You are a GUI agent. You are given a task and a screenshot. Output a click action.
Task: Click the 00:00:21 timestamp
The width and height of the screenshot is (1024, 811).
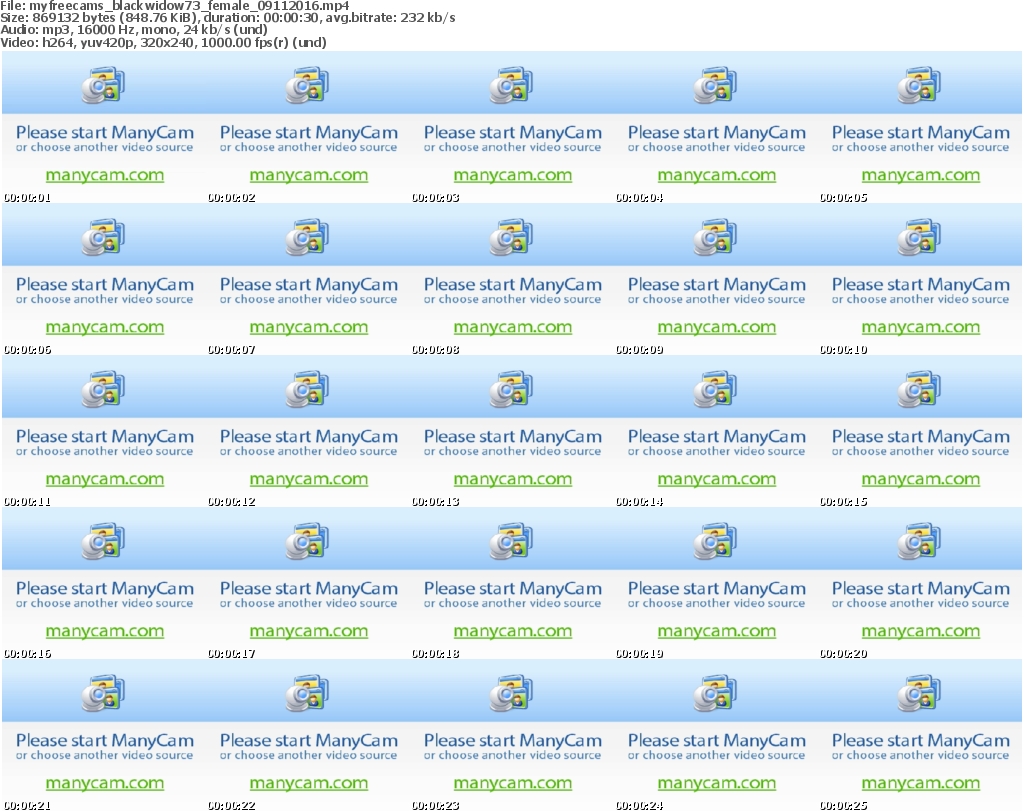pyautogui.click(x=27, y=805)
